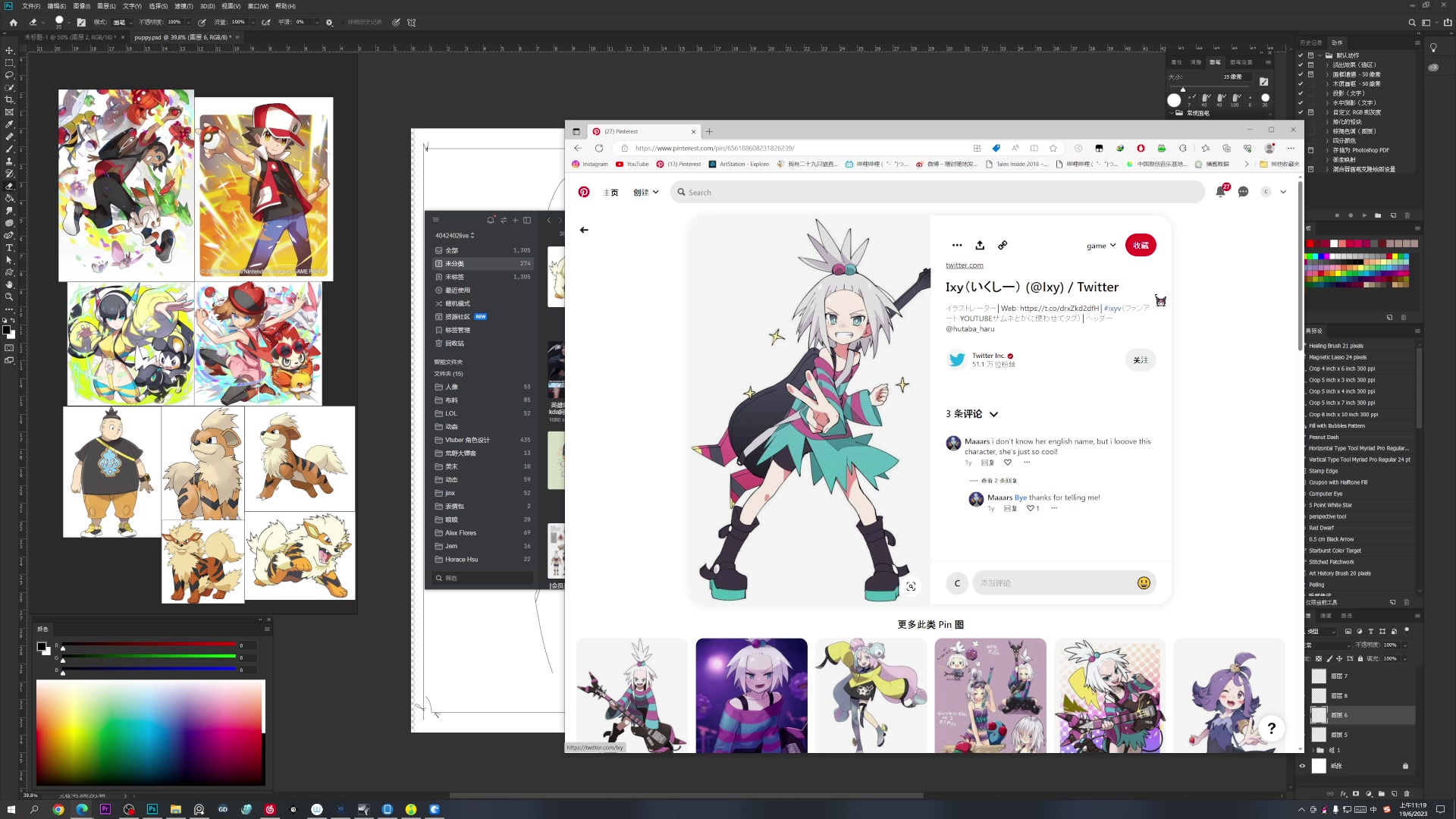Toggle visibility of 纸张 layer

click(x=1303, y=766)
